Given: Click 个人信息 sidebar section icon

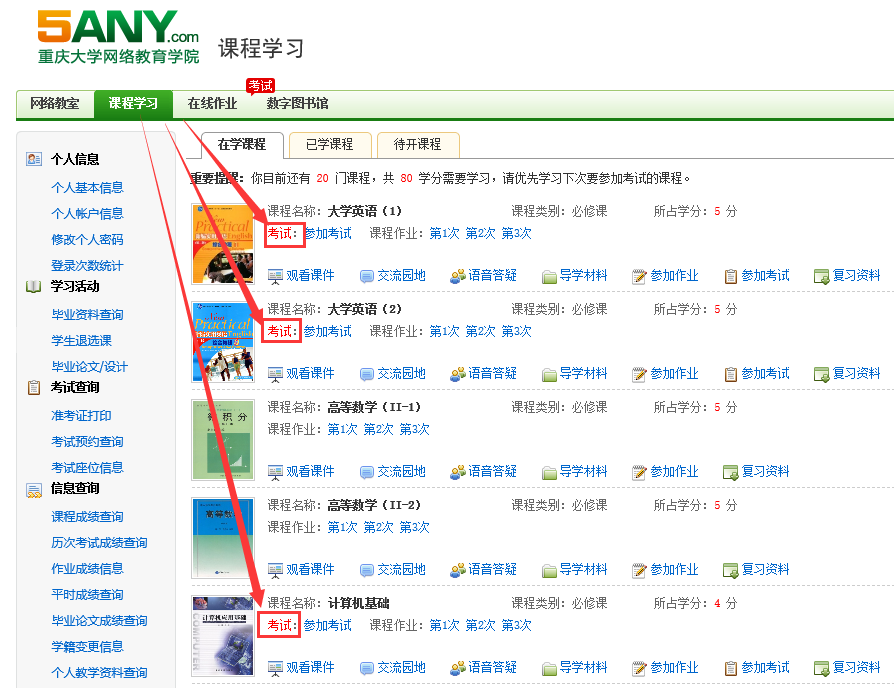Looking at the screenshot, I should point(34,159).
